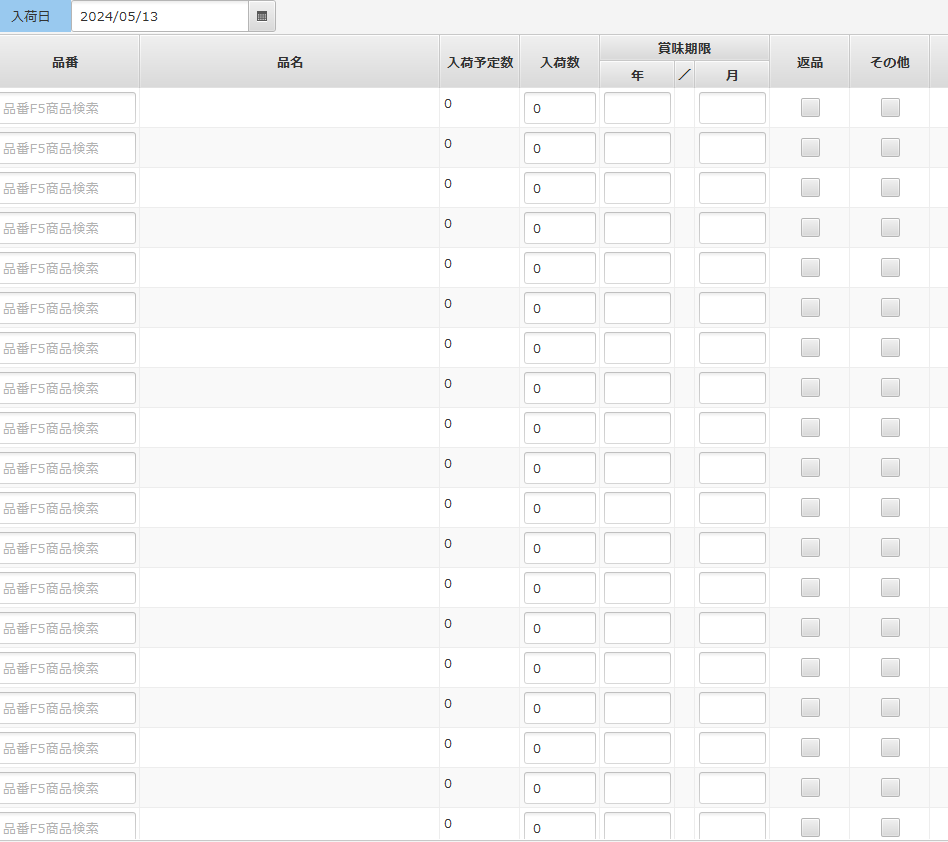This screenshot has height=842, width=948.
Task: Tick 返品 checkbox in the sixteenth row
Action: [x=810, y=707]
